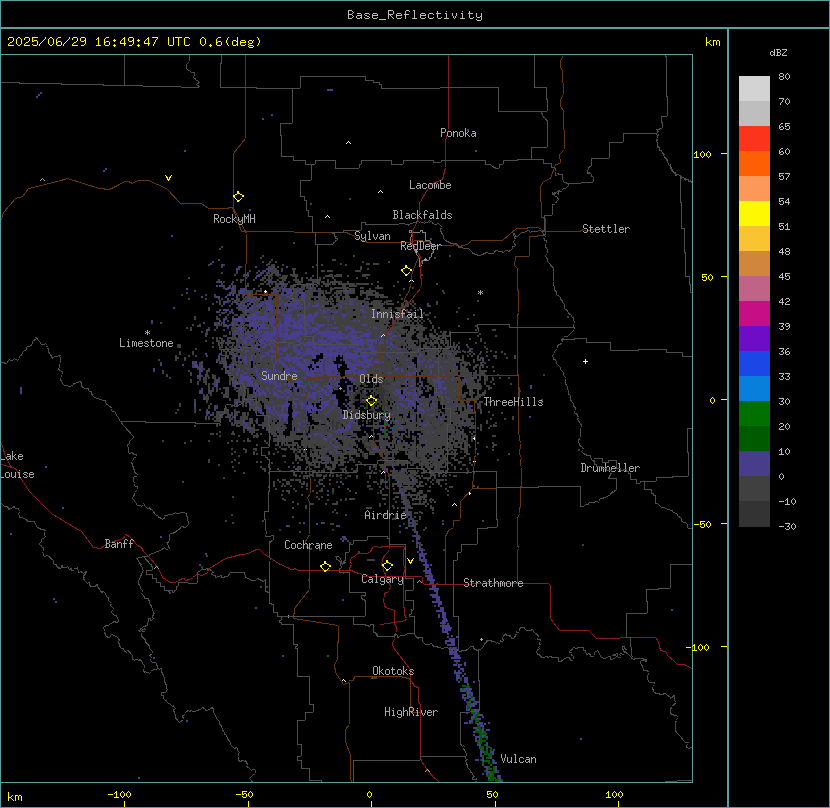This screenshot has width=830, height=808.
Task: Click the Limestone label
Action: (146, 343)
